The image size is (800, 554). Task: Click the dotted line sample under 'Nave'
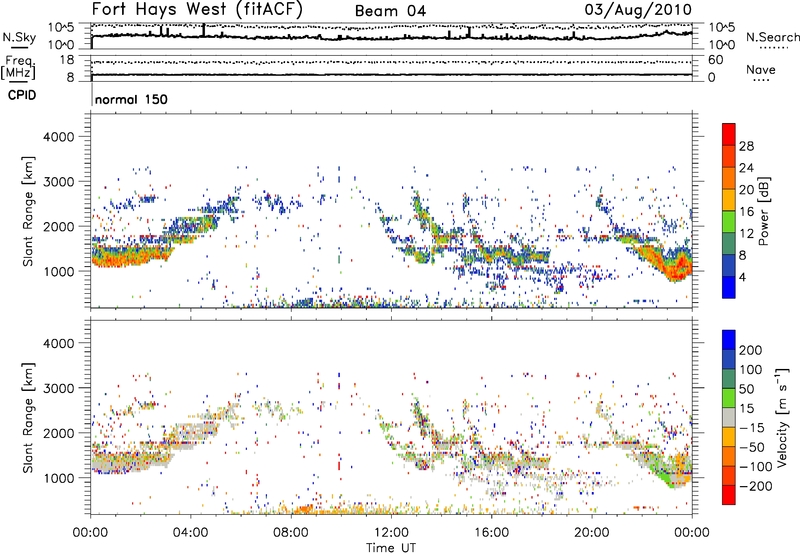click(762, 80)
